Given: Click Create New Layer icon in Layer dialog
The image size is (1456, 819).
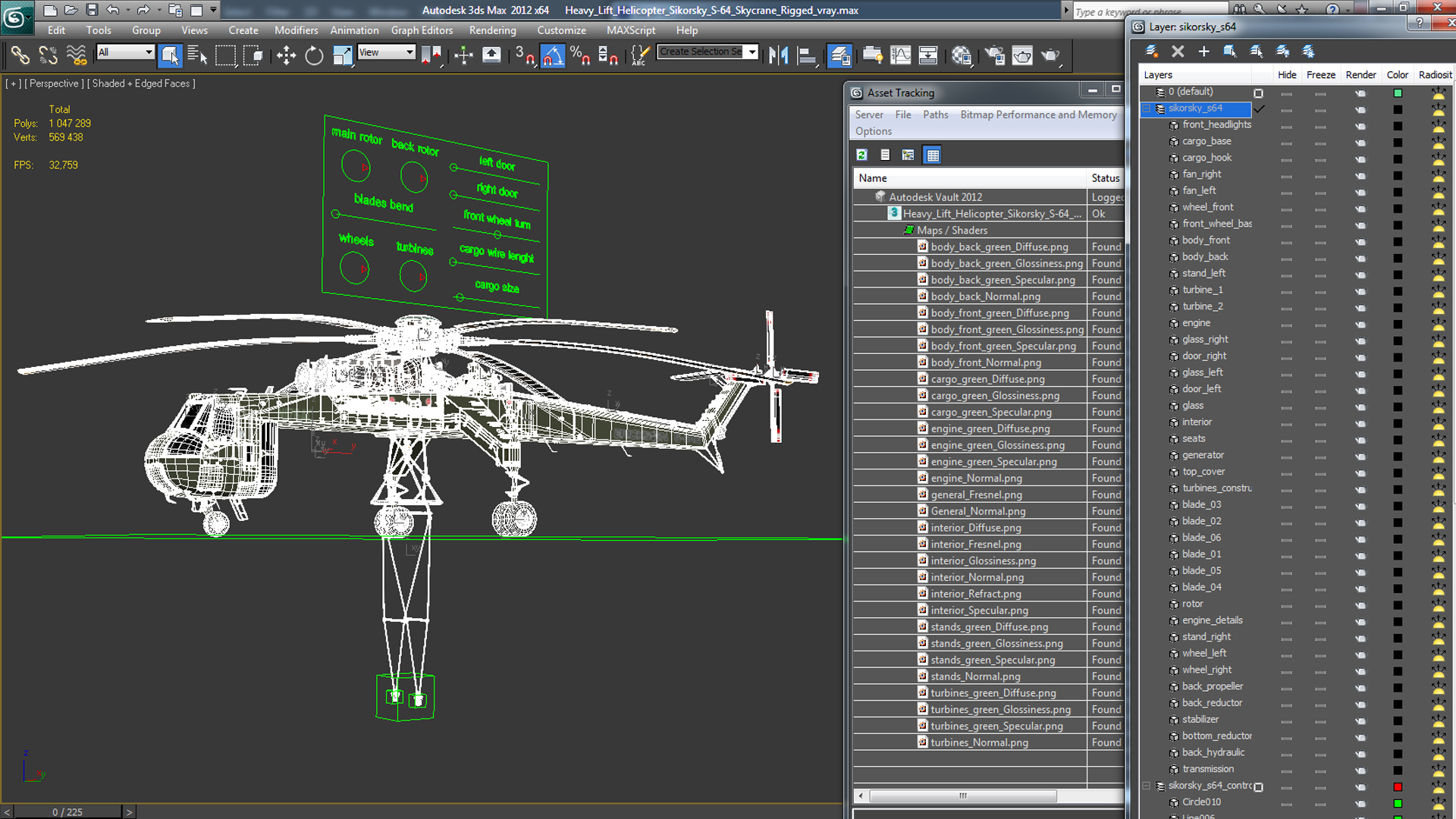Looking at the screenshot, I should 1151,52.
